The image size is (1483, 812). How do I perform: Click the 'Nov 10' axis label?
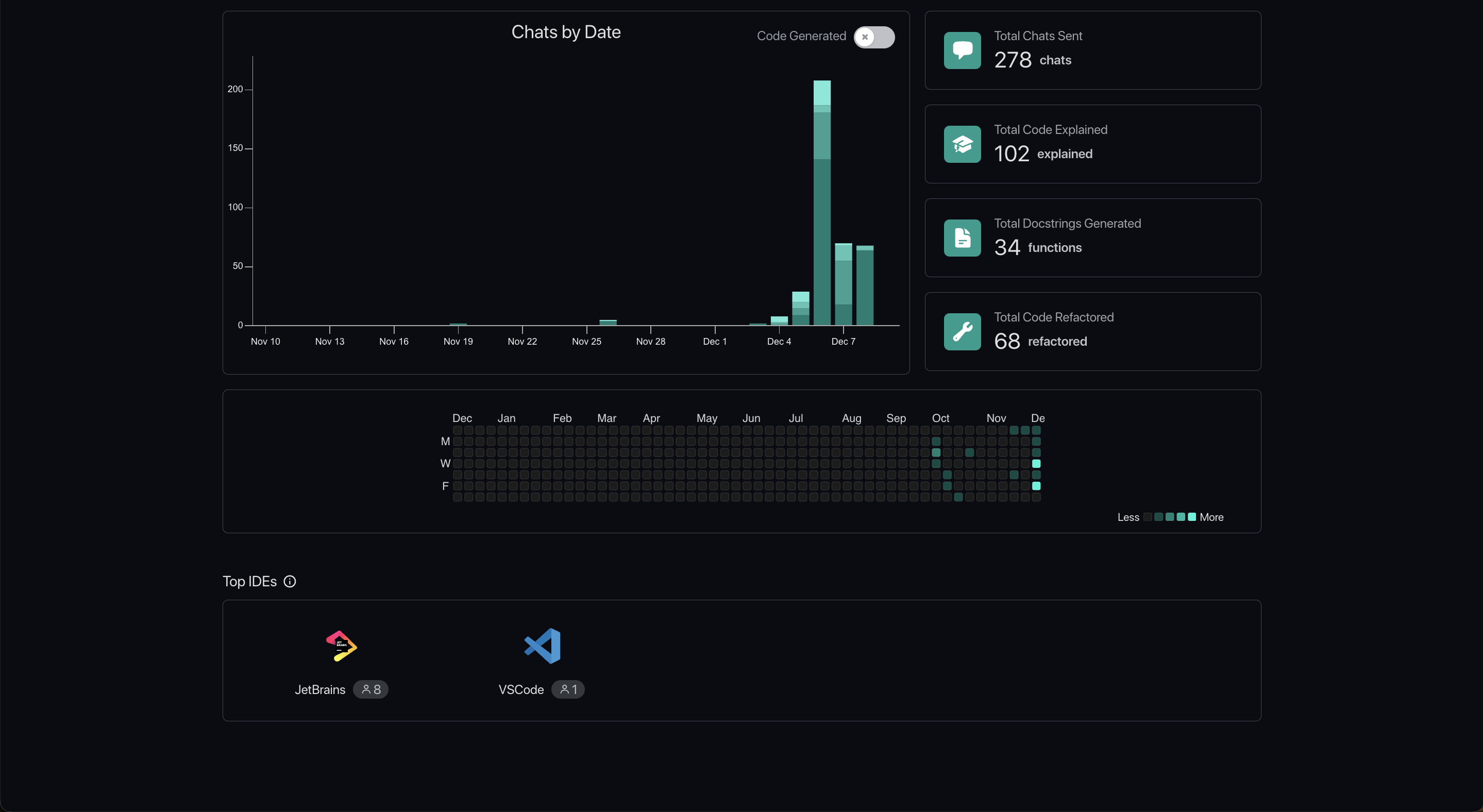click(x=265, y=341)
